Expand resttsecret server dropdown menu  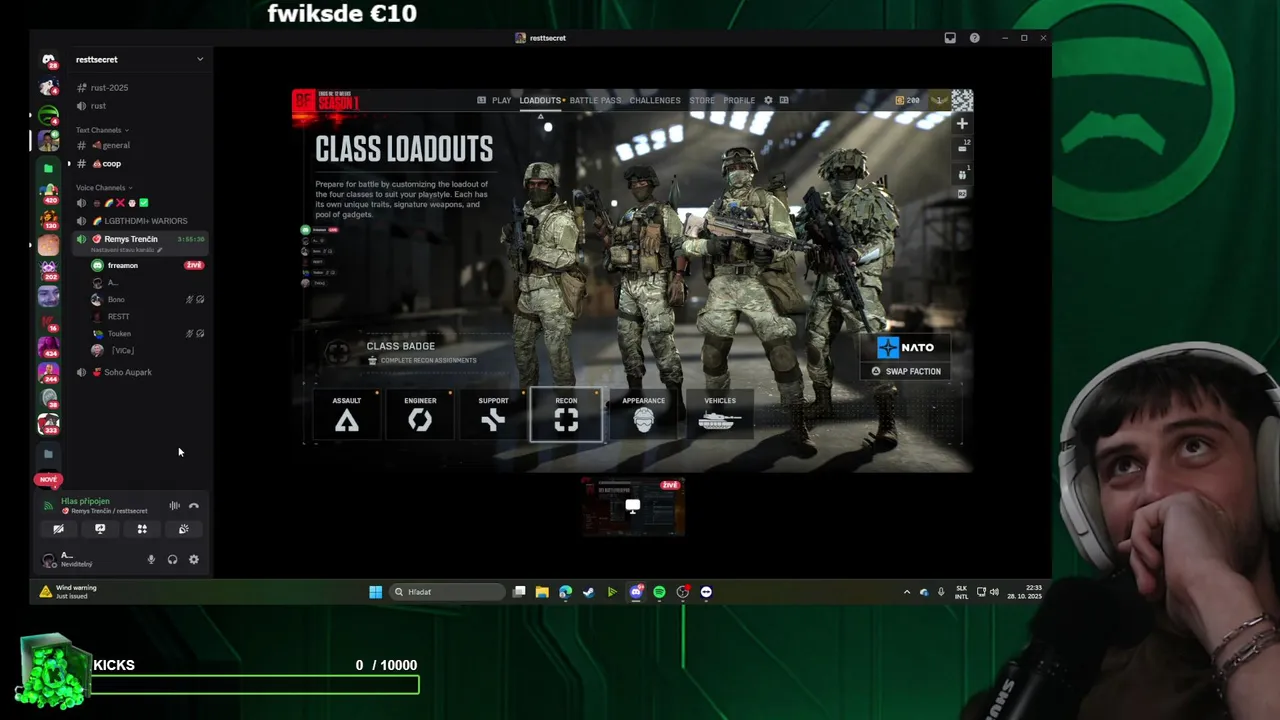[200, 59]
